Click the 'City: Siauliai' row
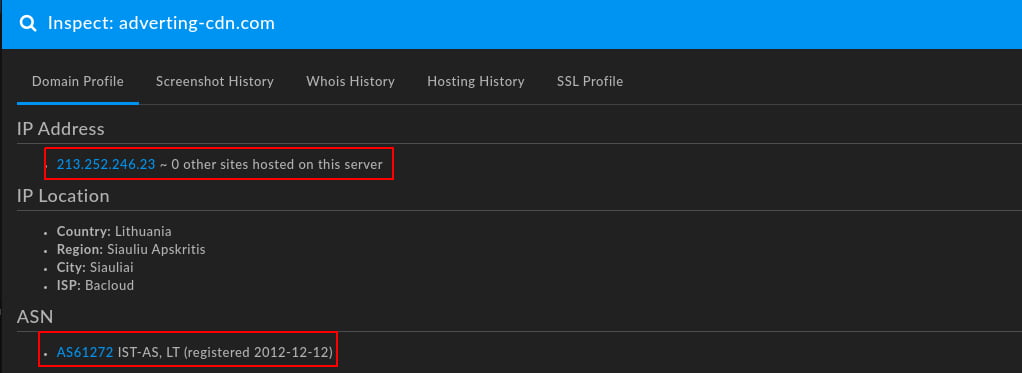 click(x=95, y=267)
